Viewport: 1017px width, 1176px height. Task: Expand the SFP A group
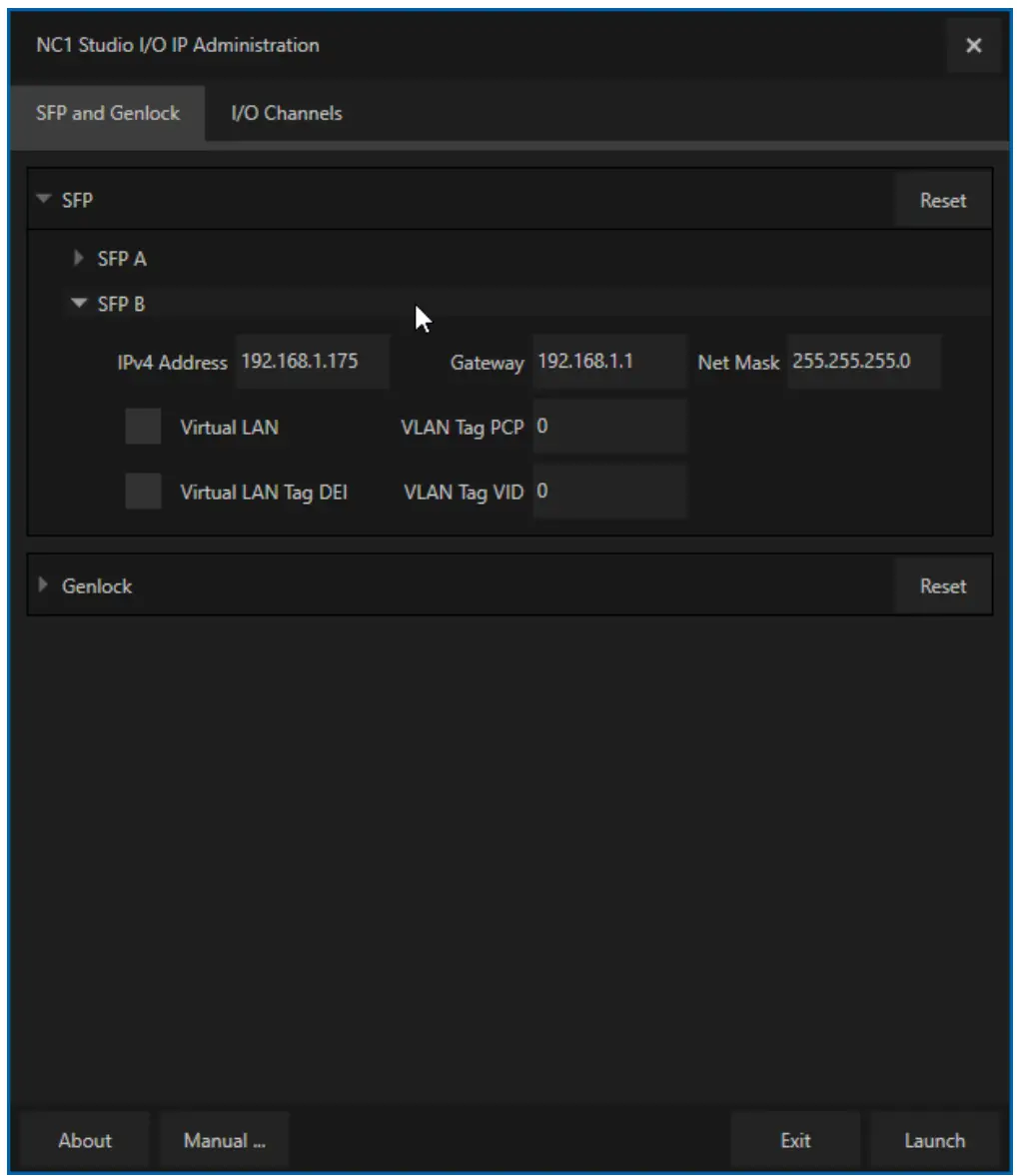78,259
